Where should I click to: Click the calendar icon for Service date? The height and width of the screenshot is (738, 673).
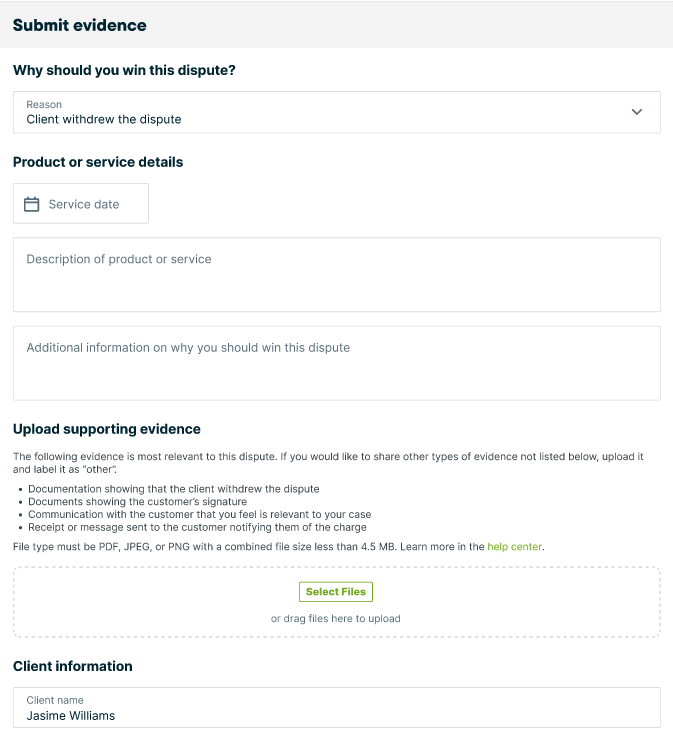31,204
